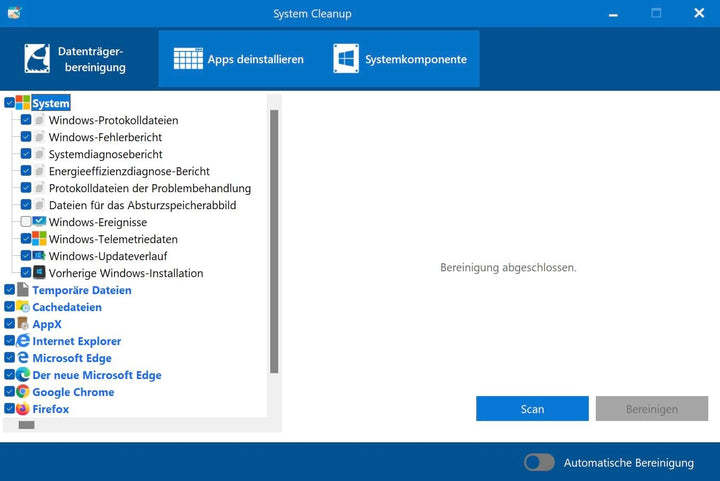Click the Firefox logo icon
The height and width of the screenshot is (481, 720).
[x=23, y=408]
